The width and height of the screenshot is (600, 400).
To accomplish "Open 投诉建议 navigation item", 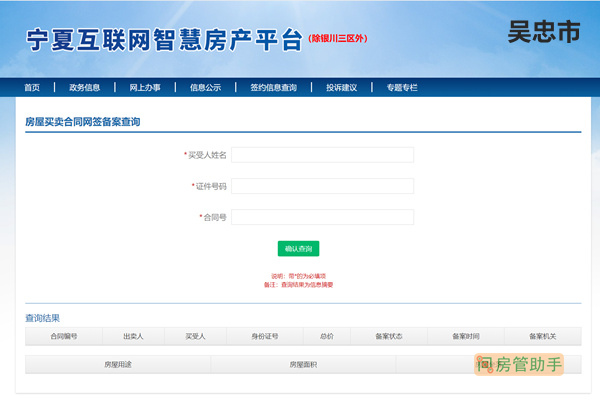I will 342,88.
